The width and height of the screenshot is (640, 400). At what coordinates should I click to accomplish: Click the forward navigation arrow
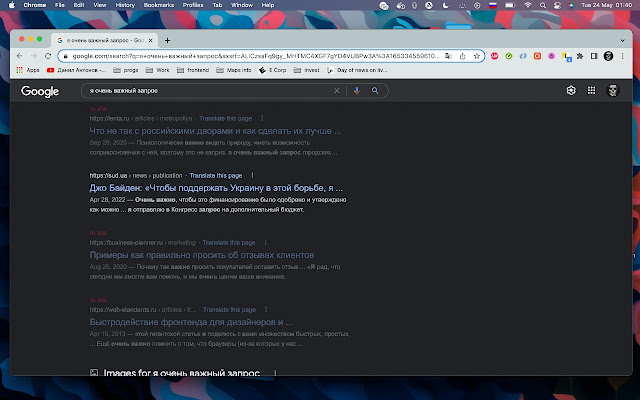(33, 56)
